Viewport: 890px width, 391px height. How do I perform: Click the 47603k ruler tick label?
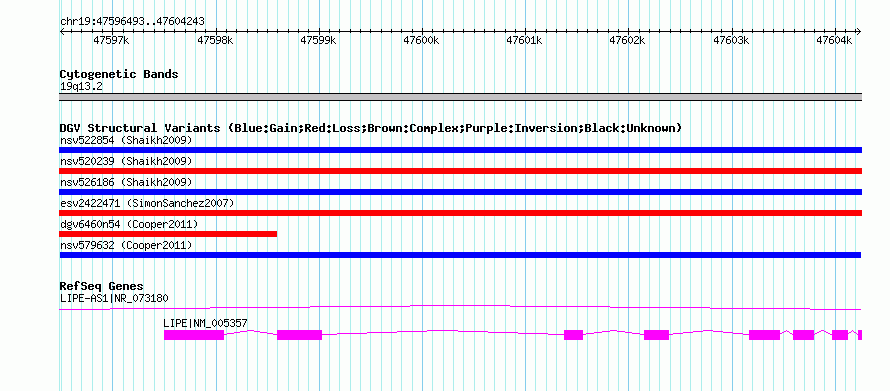[731, 40]
